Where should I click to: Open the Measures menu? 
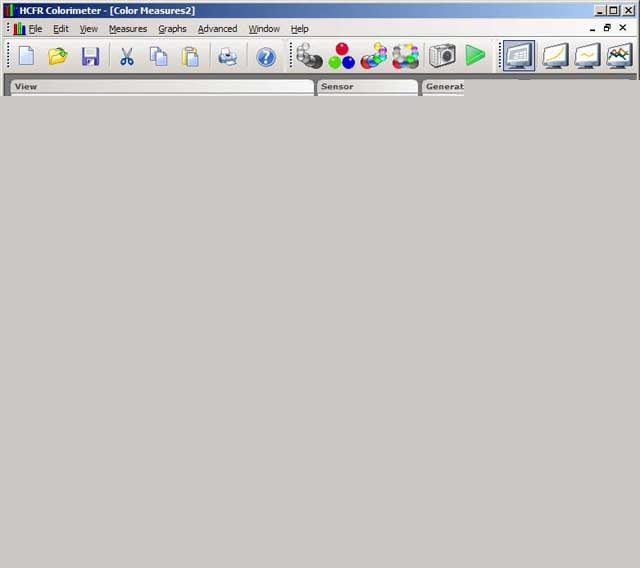[x=128, y=29]
